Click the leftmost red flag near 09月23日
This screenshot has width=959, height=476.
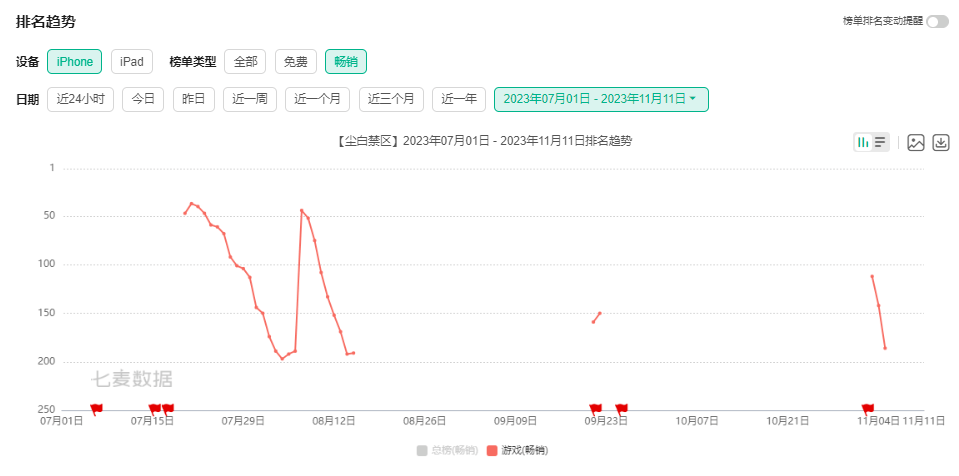coord(595,408)
